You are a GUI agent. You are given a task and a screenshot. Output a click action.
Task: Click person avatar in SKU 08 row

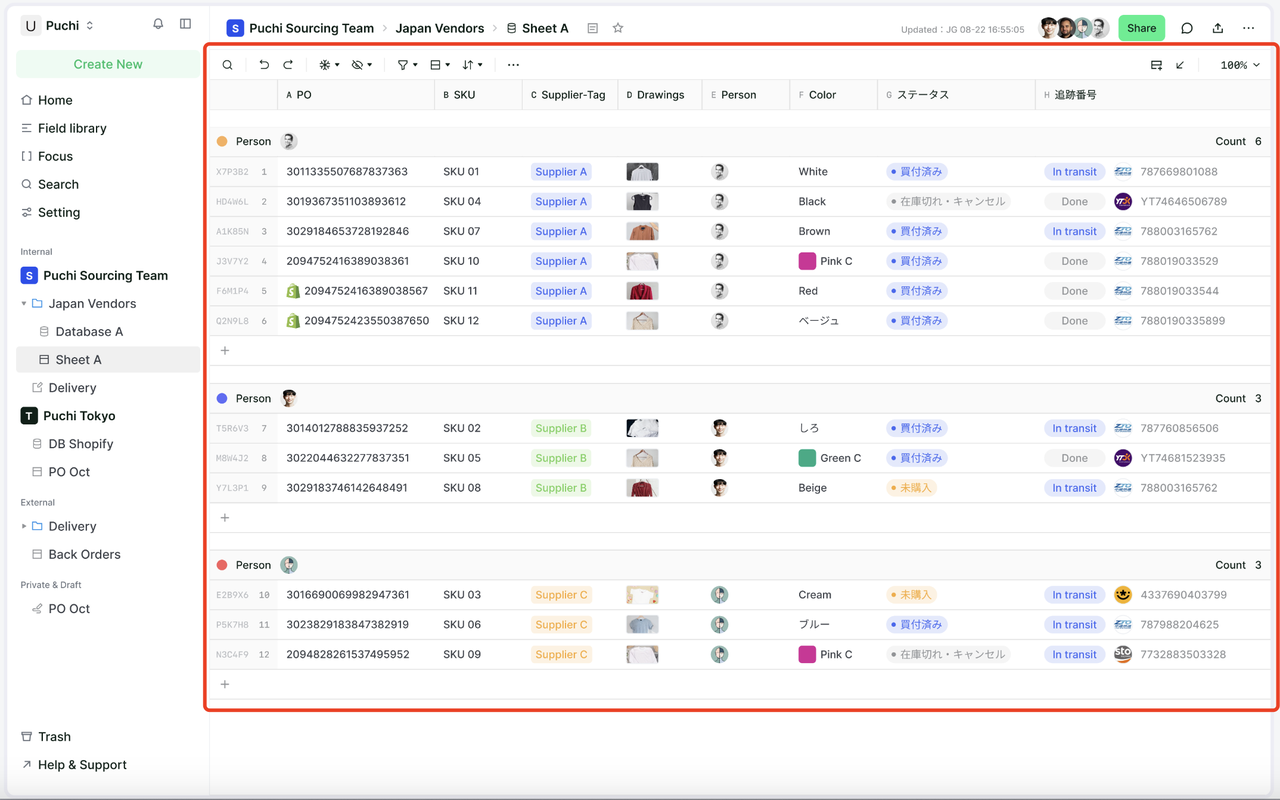(x=719, y=488)
